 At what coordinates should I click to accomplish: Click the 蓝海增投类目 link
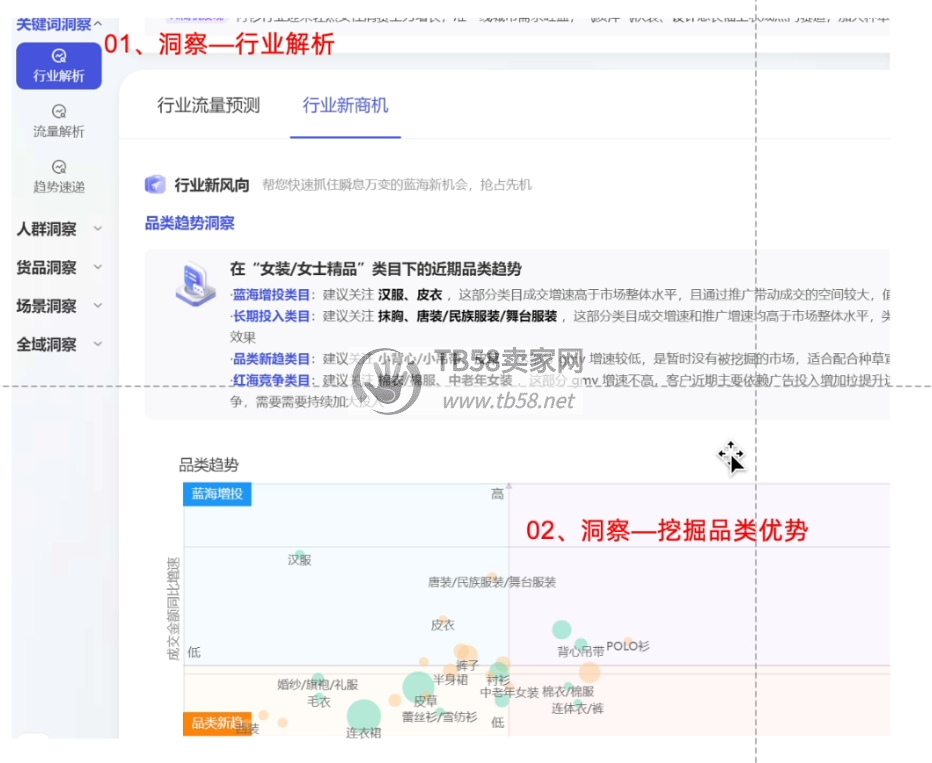click(271, 295)
